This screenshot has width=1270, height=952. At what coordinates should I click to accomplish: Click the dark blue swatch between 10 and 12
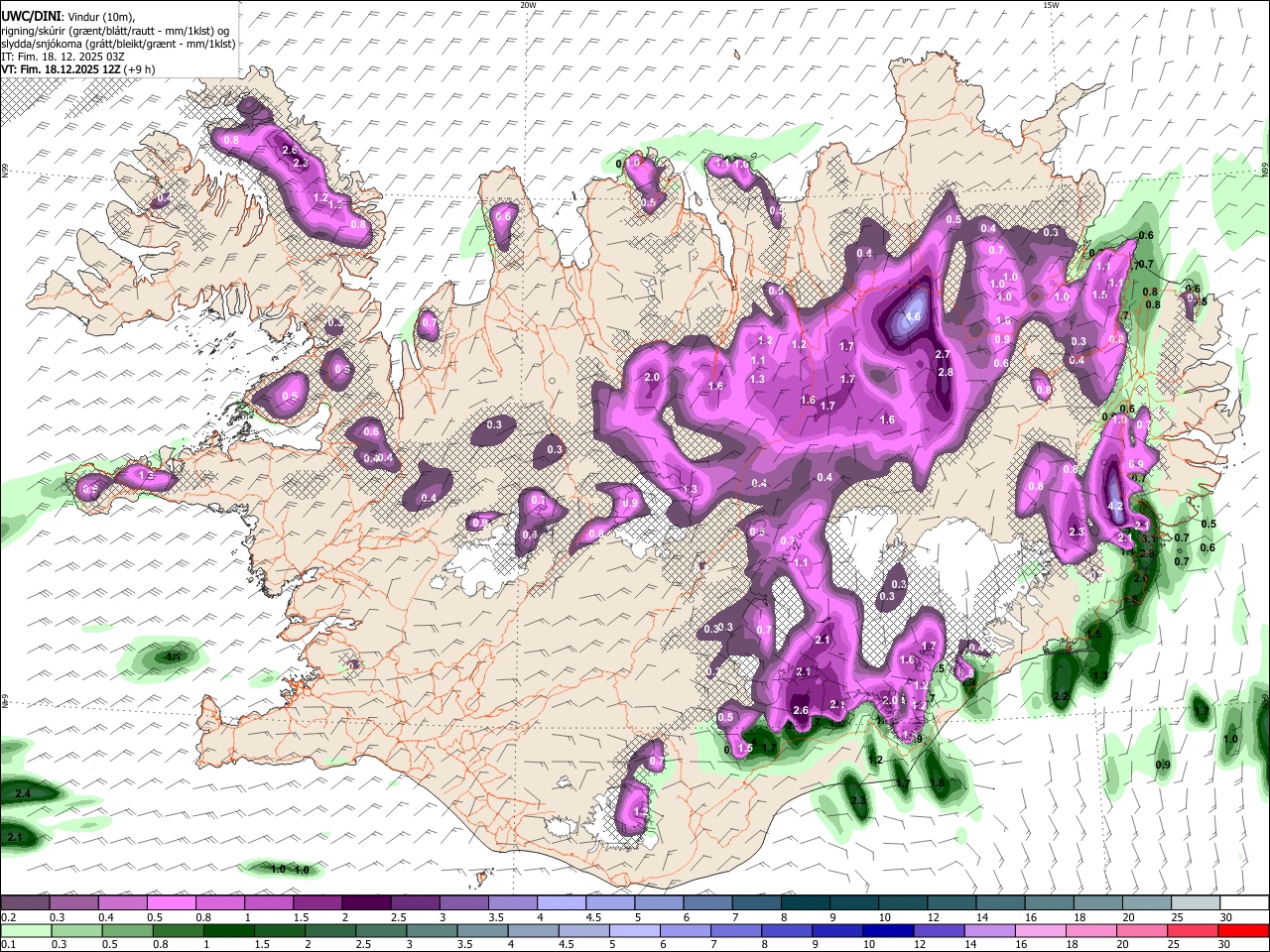(887, 931)
